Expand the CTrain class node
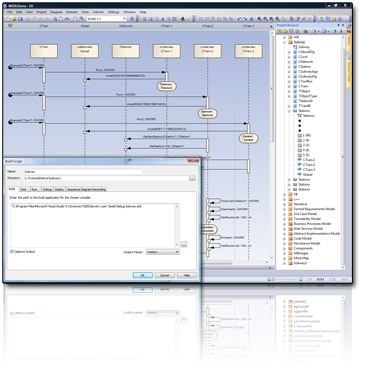Viewport: 367px width, 368px height. 289,86
